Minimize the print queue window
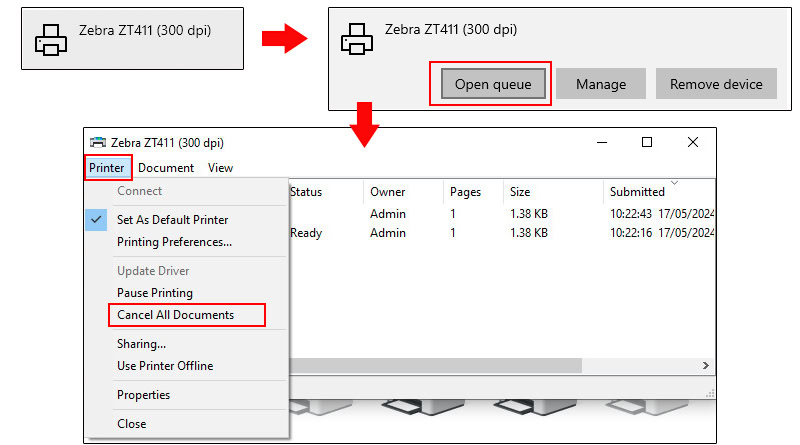This screenshot has height=445, width=800. (x=601, y=143)
